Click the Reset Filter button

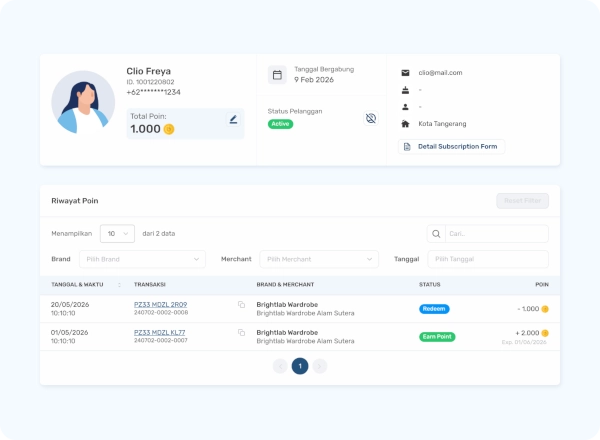[x=522, y=201]
